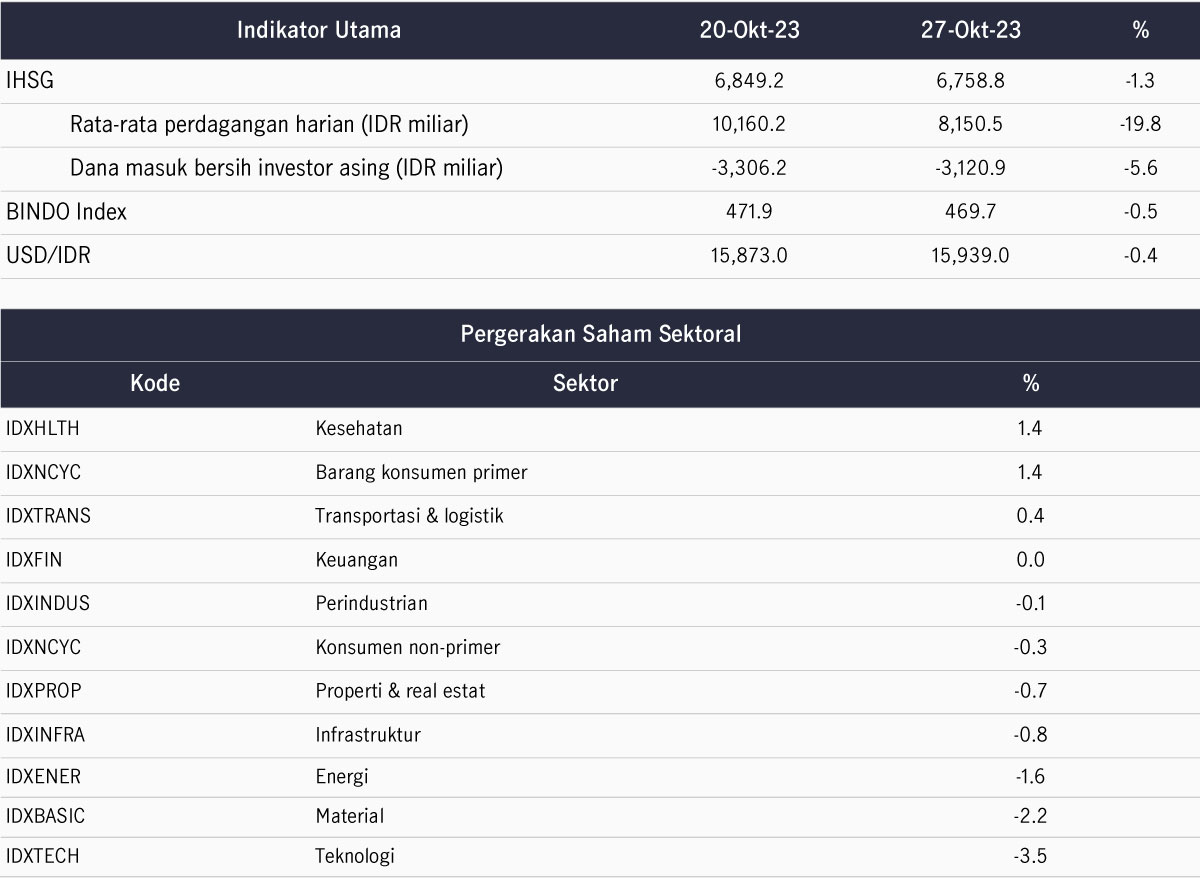Select the 20-Okt-23 column header

click(750, 30)
